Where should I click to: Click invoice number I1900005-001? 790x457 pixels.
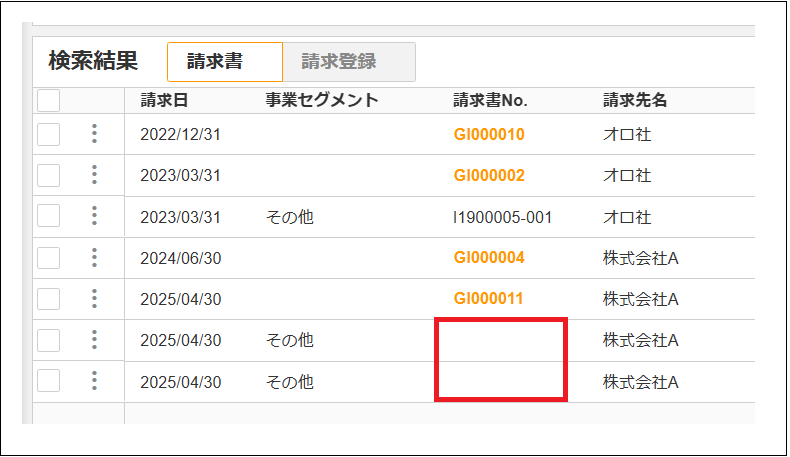point(503,217)
